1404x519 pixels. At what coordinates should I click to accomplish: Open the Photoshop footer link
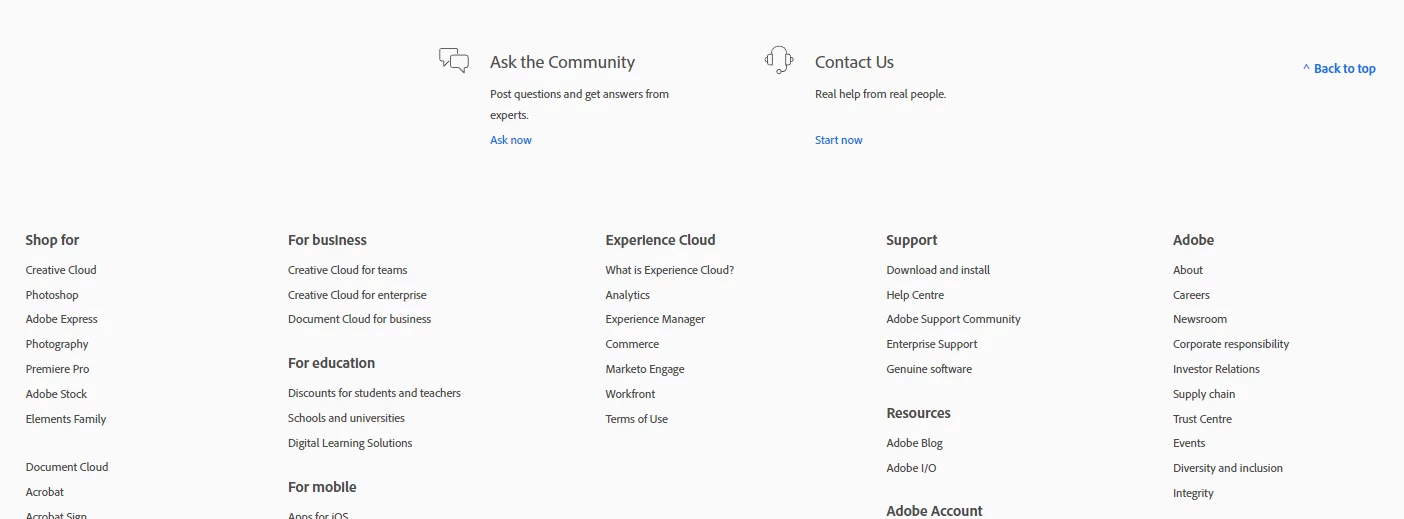(x=52, y=295)
